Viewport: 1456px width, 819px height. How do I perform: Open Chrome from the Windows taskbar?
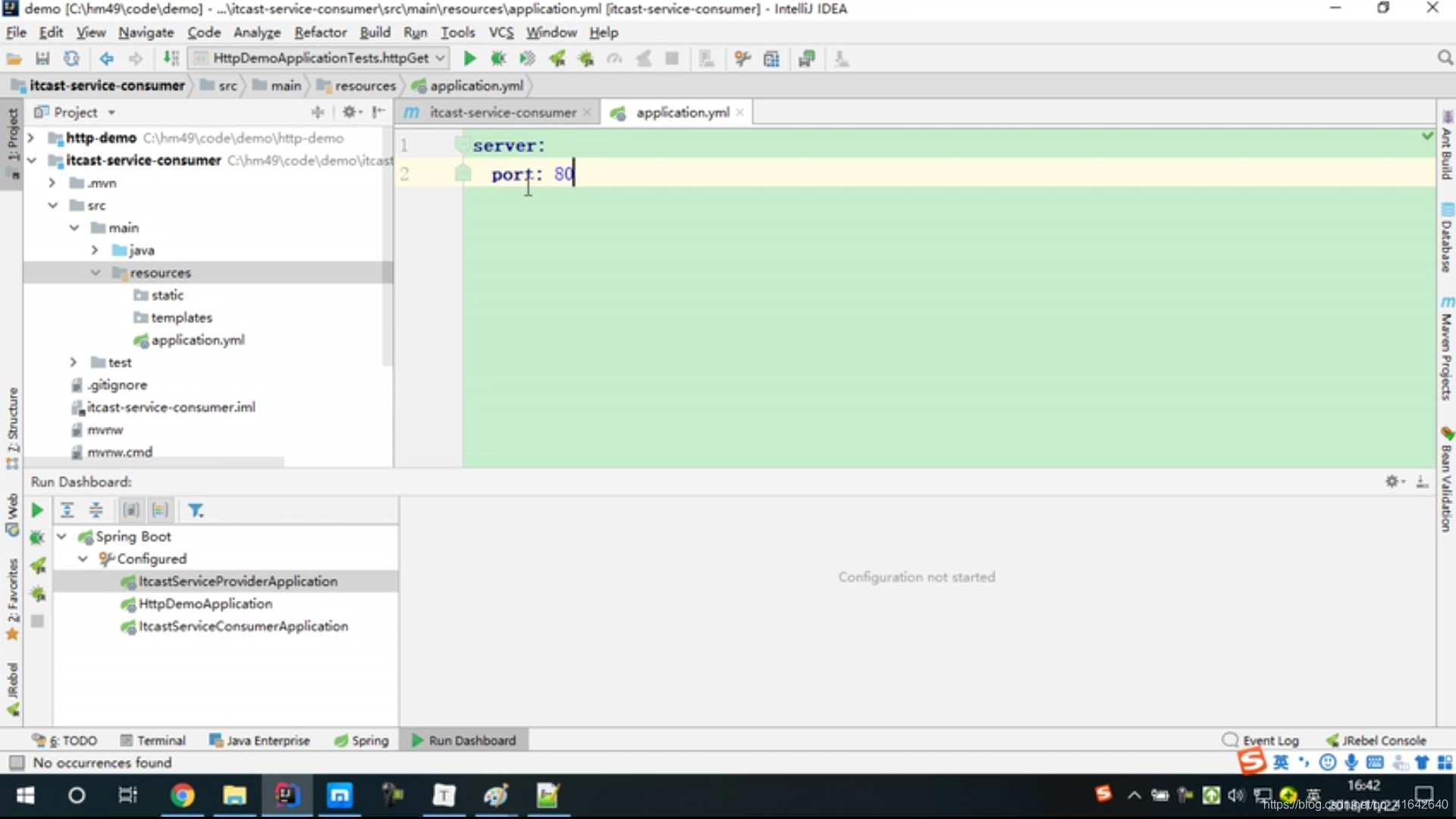[x=182, y=795]
